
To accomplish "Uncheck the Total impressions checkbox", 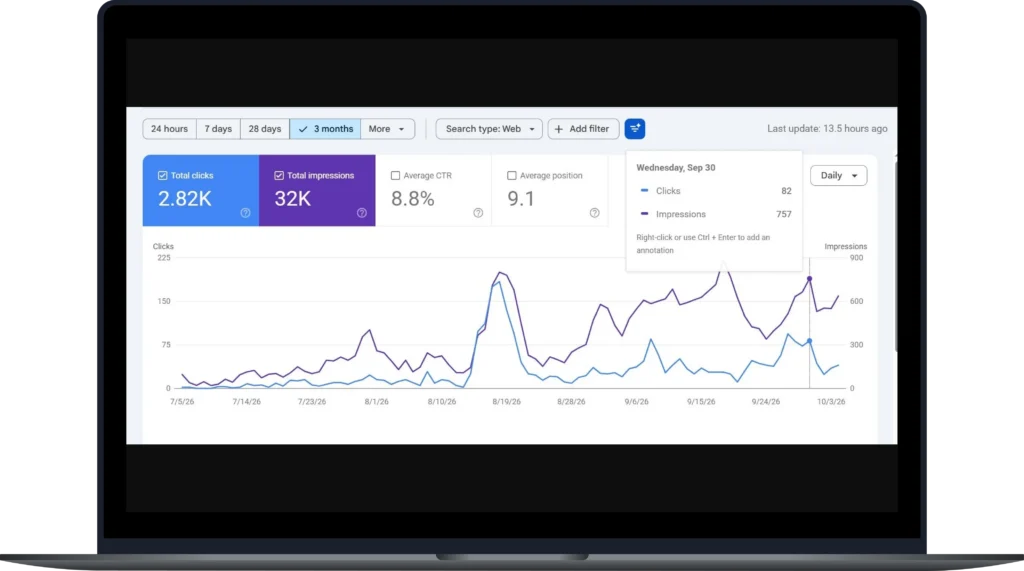I will [x=279, y=176].
